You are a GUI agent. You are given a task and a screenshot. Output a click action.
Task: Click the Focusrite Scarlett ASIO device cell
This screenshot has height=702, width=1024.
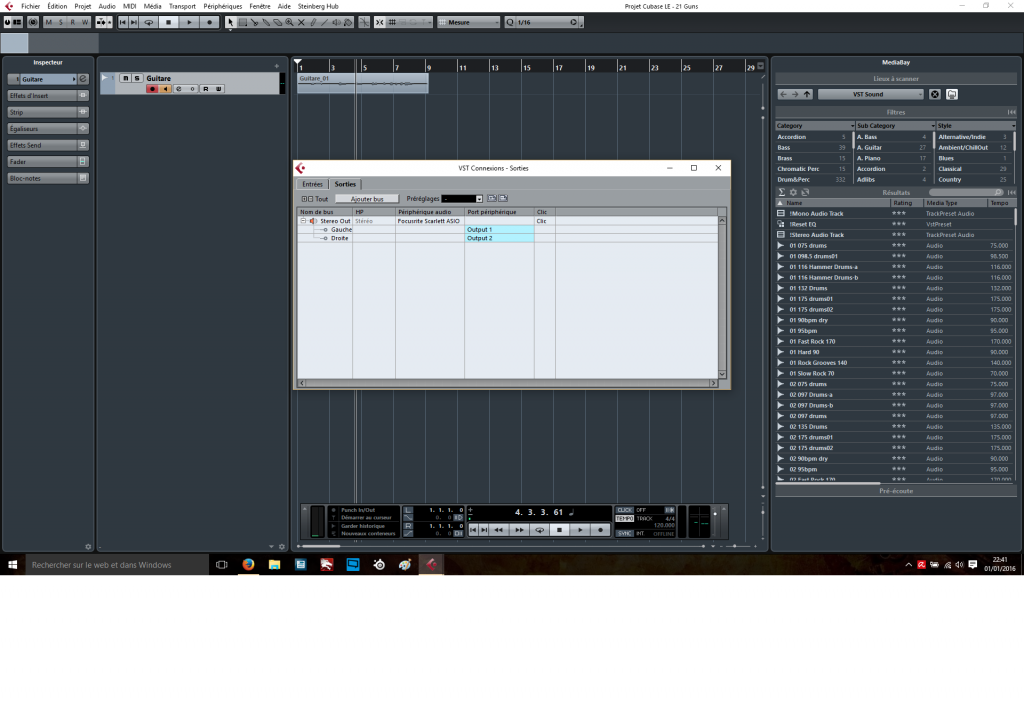point(429,221)
